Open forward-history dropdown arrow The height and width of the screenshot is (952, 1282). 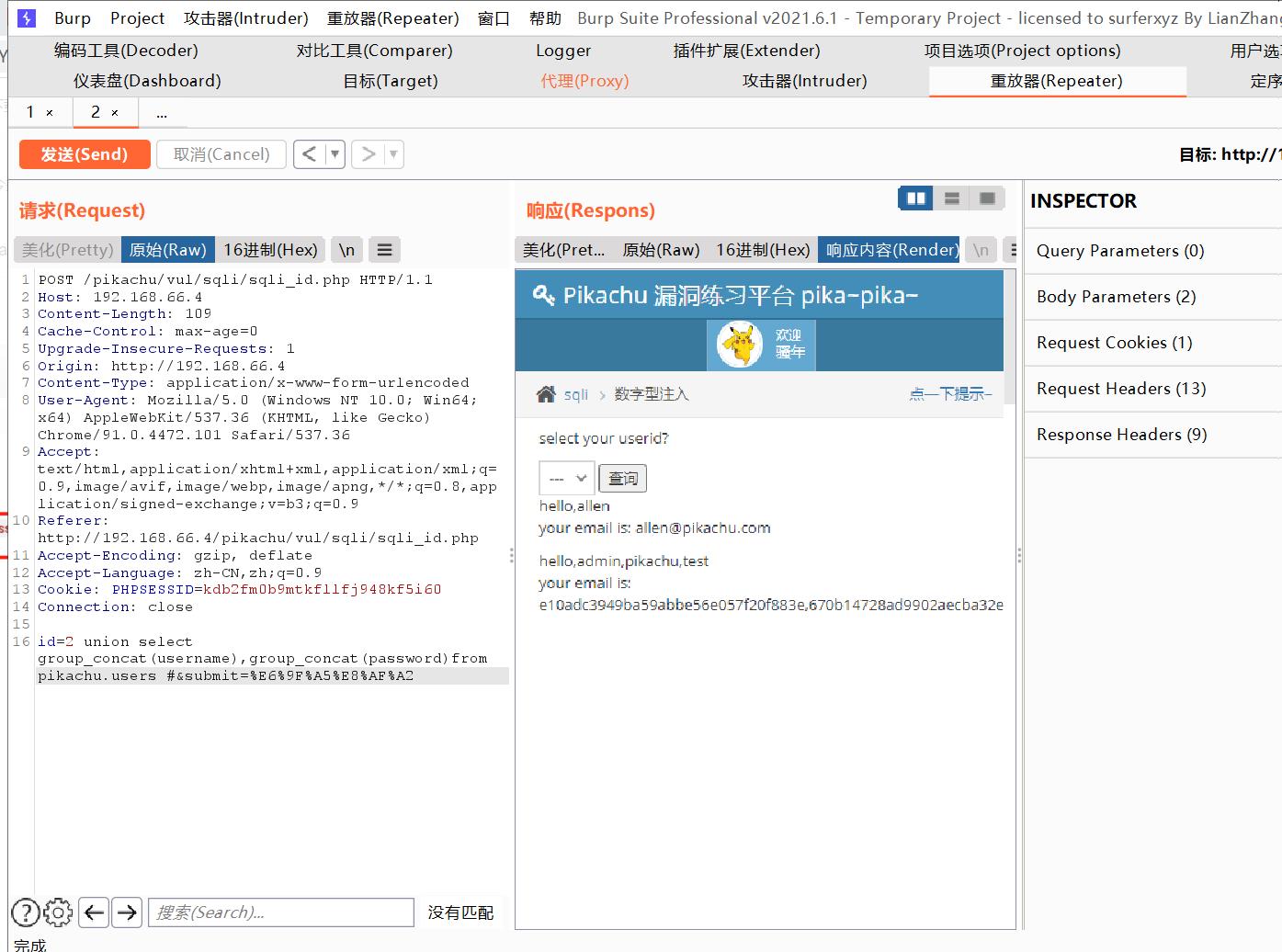click(393, 154)
